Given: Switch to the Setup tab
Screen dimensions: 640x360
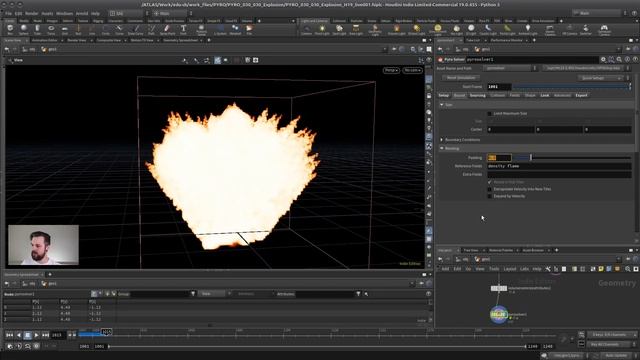Looking at the screenshot, I should (x=444, y=96).
